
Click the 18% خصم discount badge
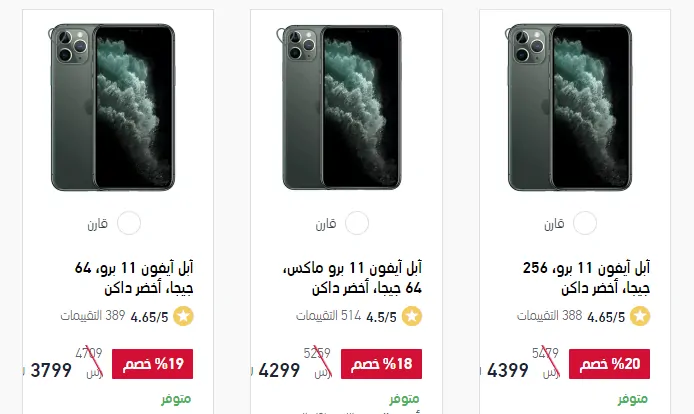click(381, 364)
